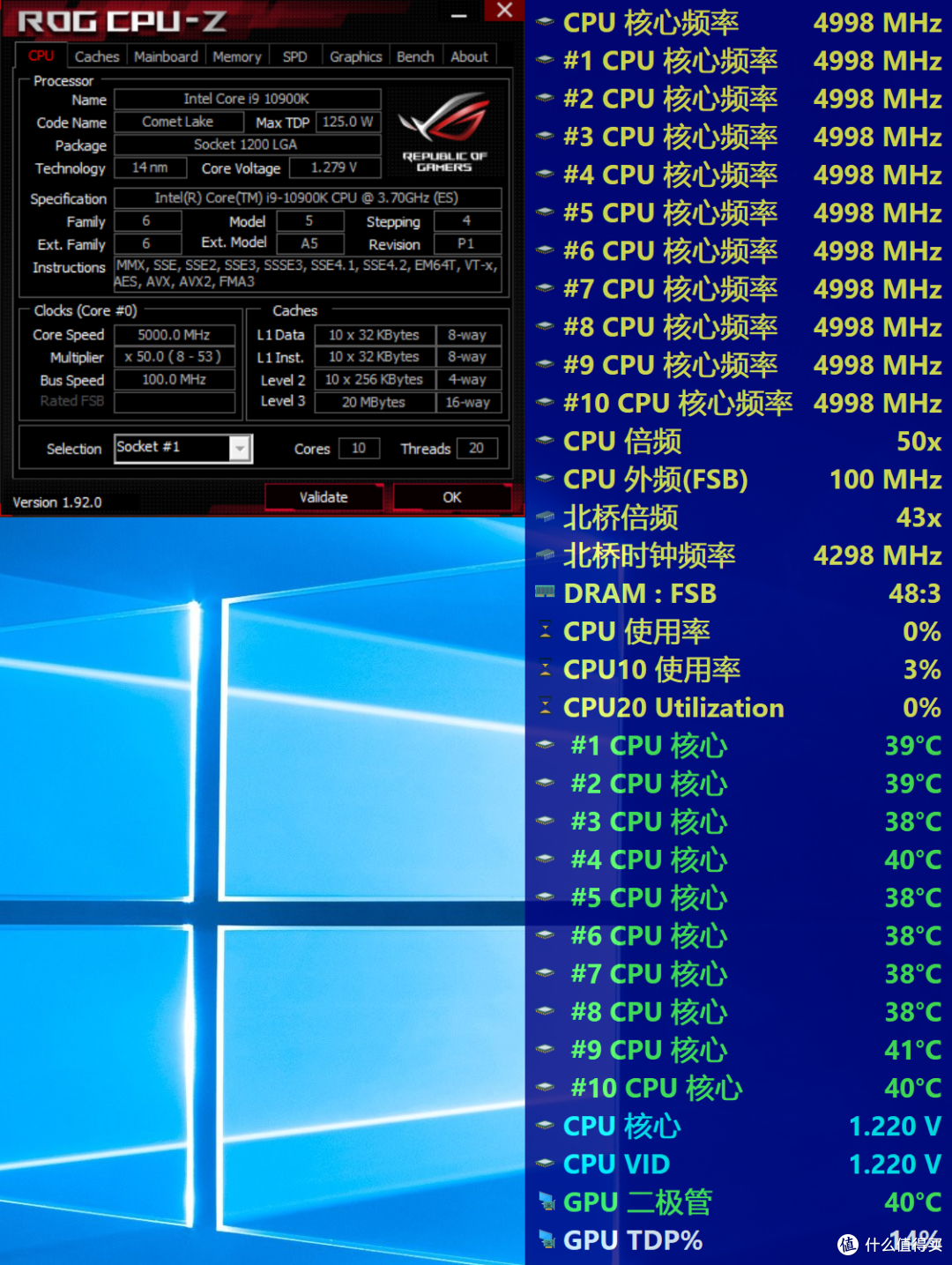Close the ROG CPU-Z window
Screen dimensions: 952x1265
coord(504,11)
